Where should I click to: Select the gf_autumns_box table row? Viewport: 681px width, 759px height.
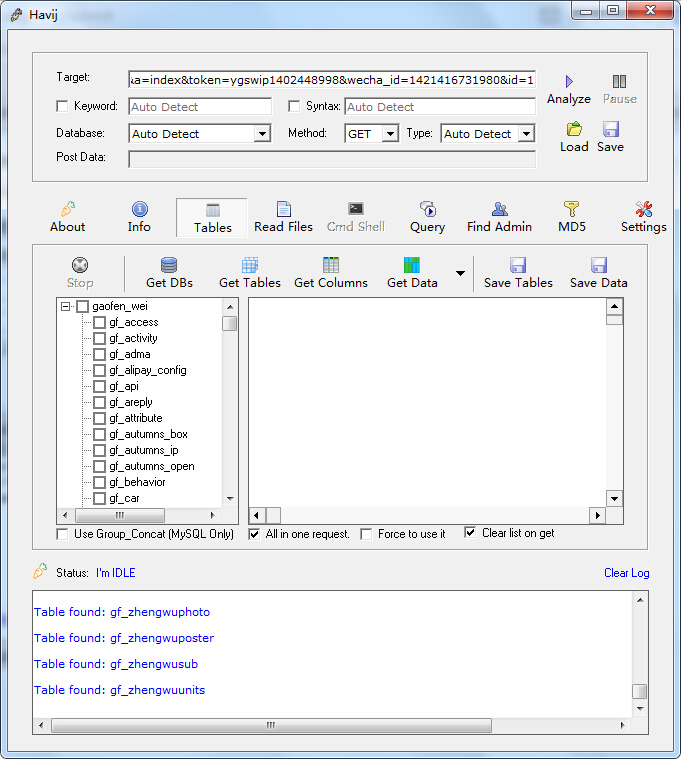coord(148,434)
